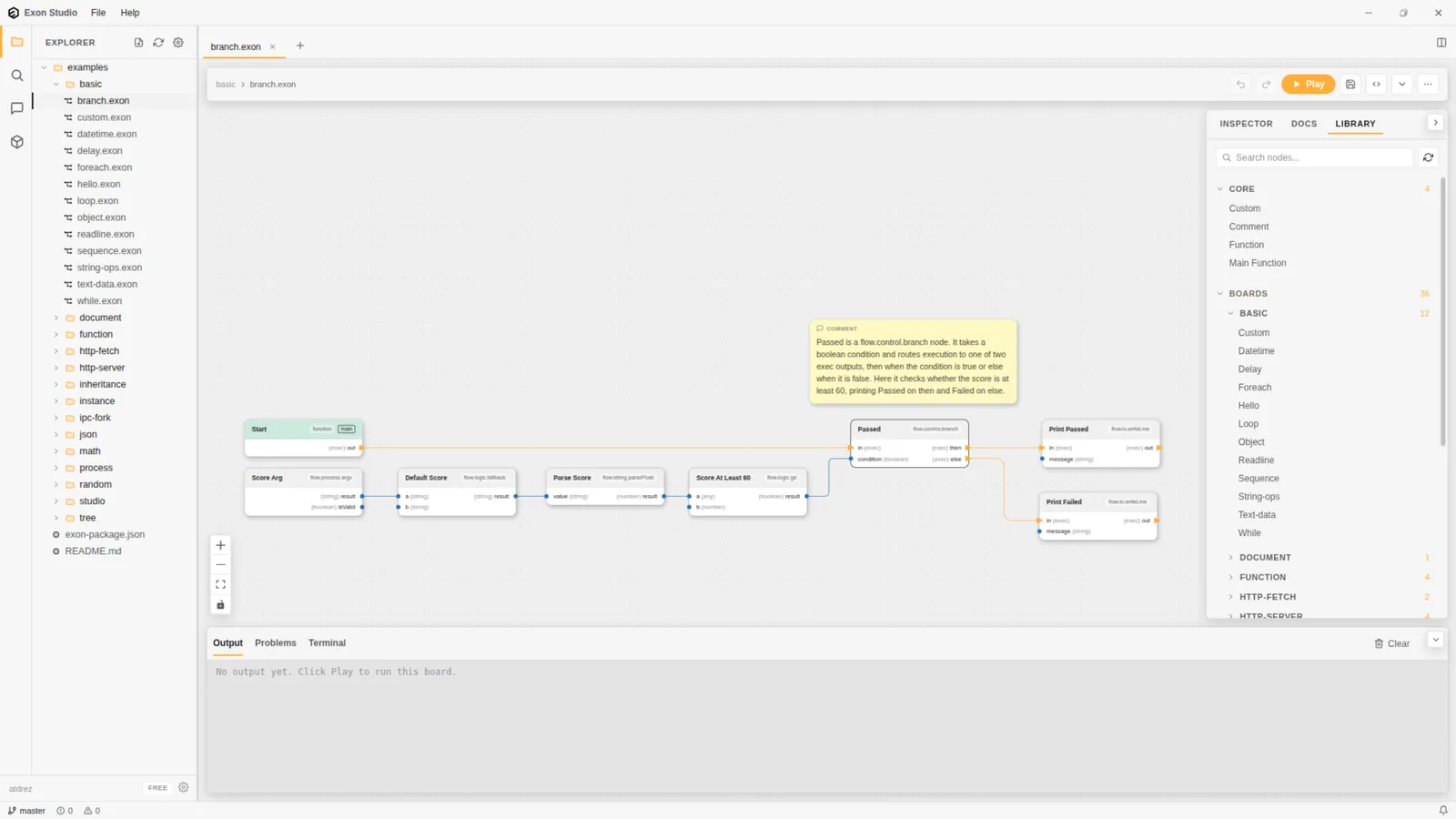
Task: Toggle the code view icon in the toolbar
Action: click(x=1376, y=85)
